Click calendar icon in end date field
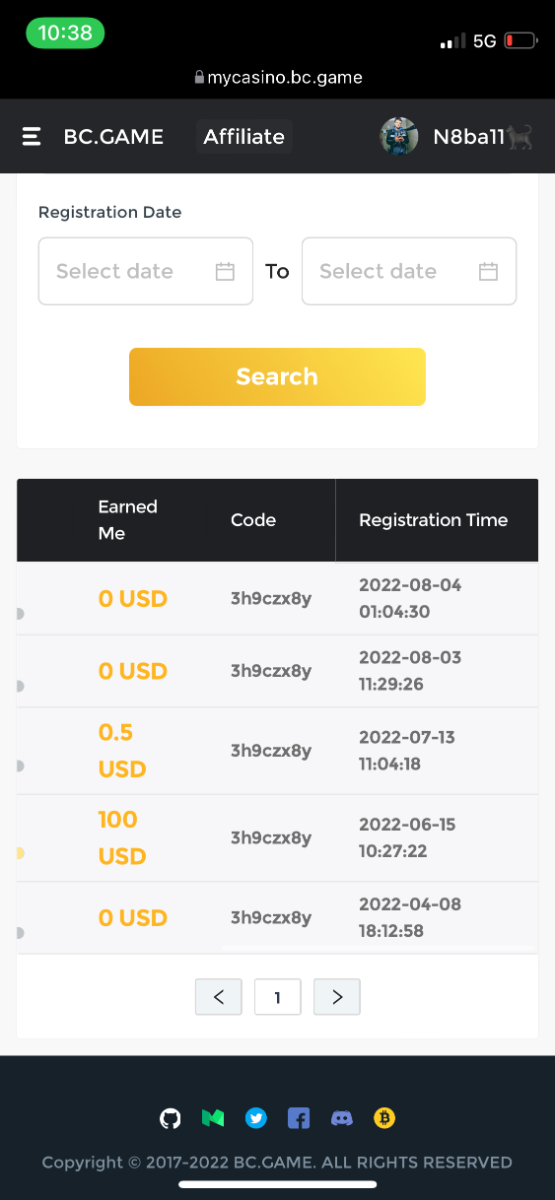555x1200 pixels. [x=488, y=271]
